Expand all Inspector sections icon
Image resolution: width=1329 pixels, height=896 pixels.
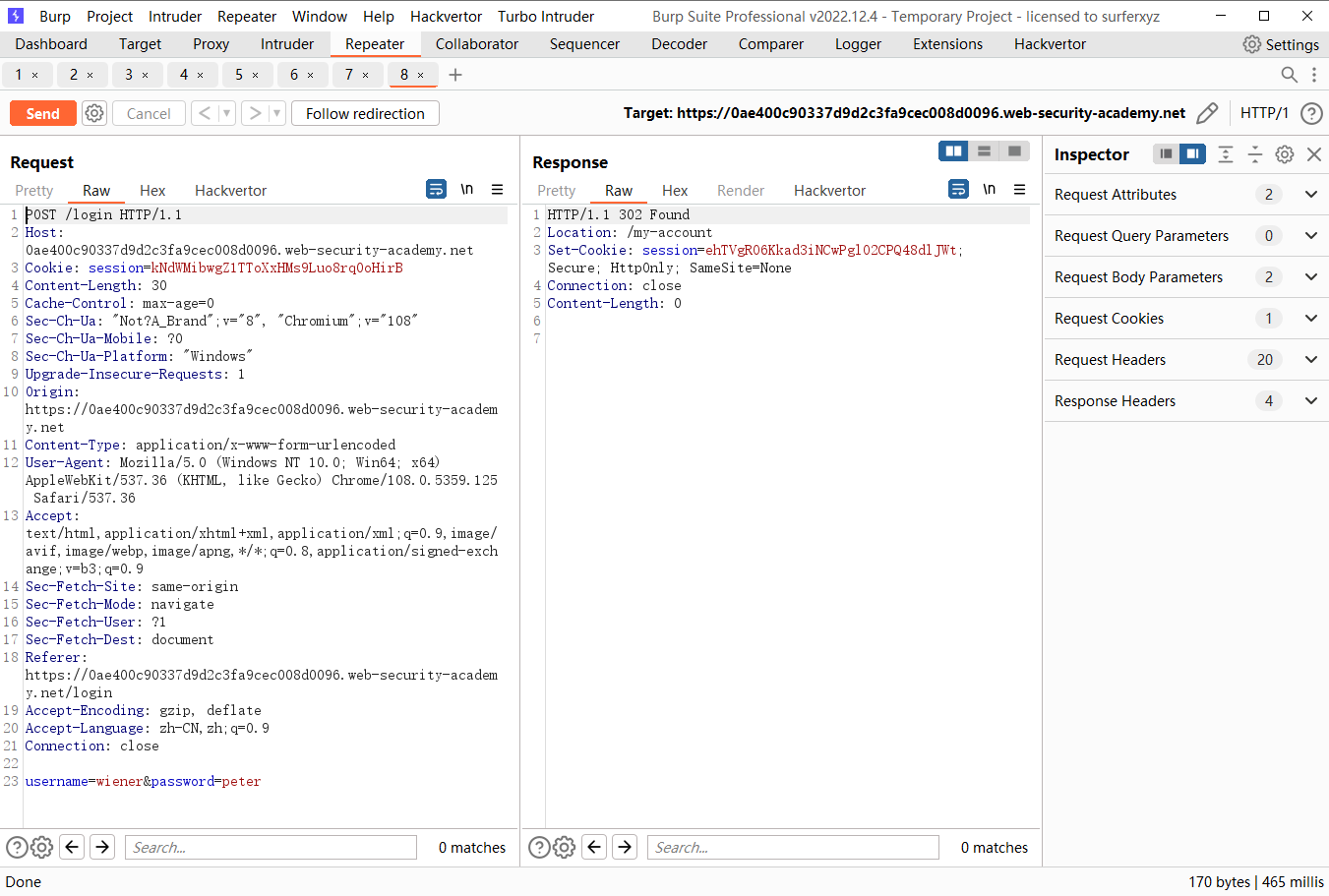[x=1226, y=153]
